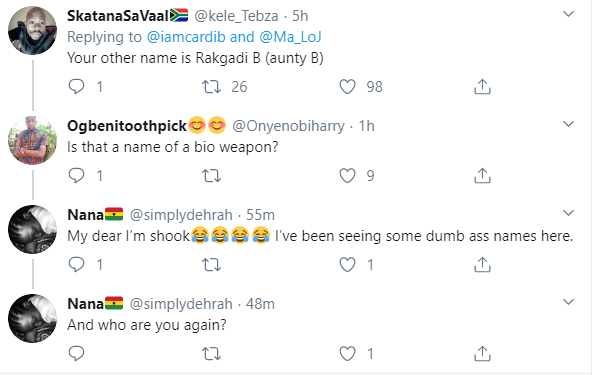
Task: Share SkatanaSaVaal's tweet via share icon
Action: click(x=482, y=87)
